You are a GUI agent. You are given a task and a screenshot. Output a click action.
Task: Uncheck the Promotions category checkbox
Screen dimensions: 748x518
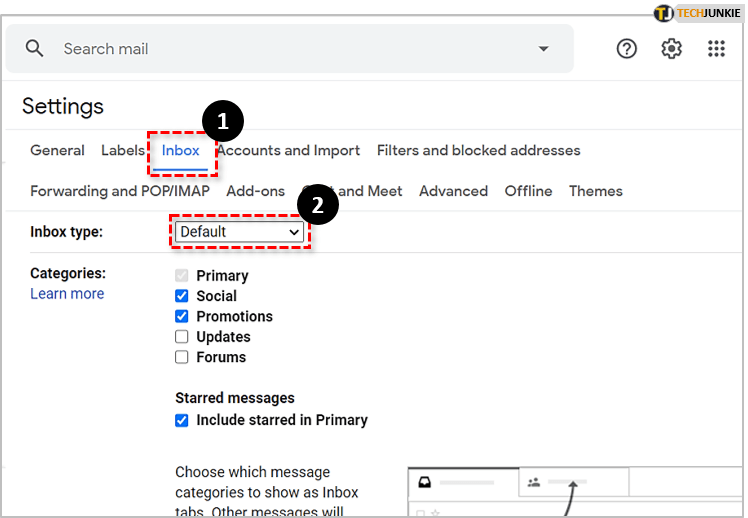click(x=182, y=317)
